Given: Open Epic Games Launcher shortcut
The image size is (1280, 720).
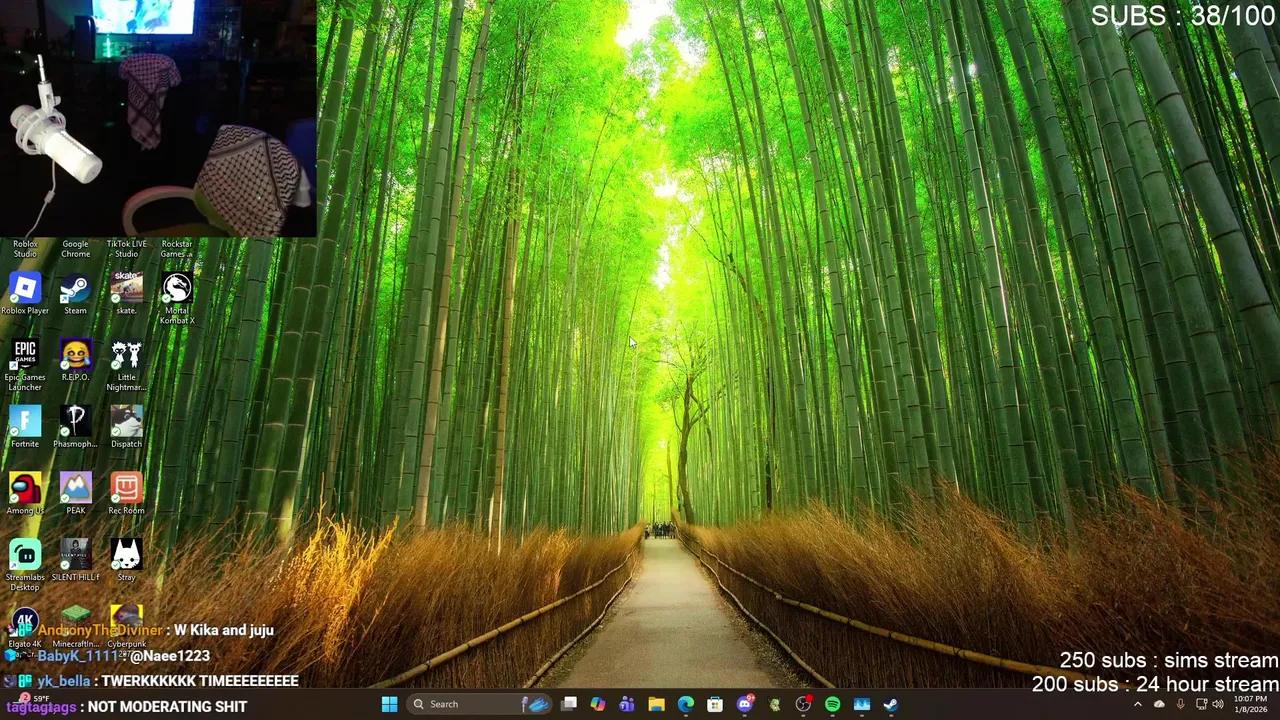Looking at the screenshot, I should coord(25,365).
